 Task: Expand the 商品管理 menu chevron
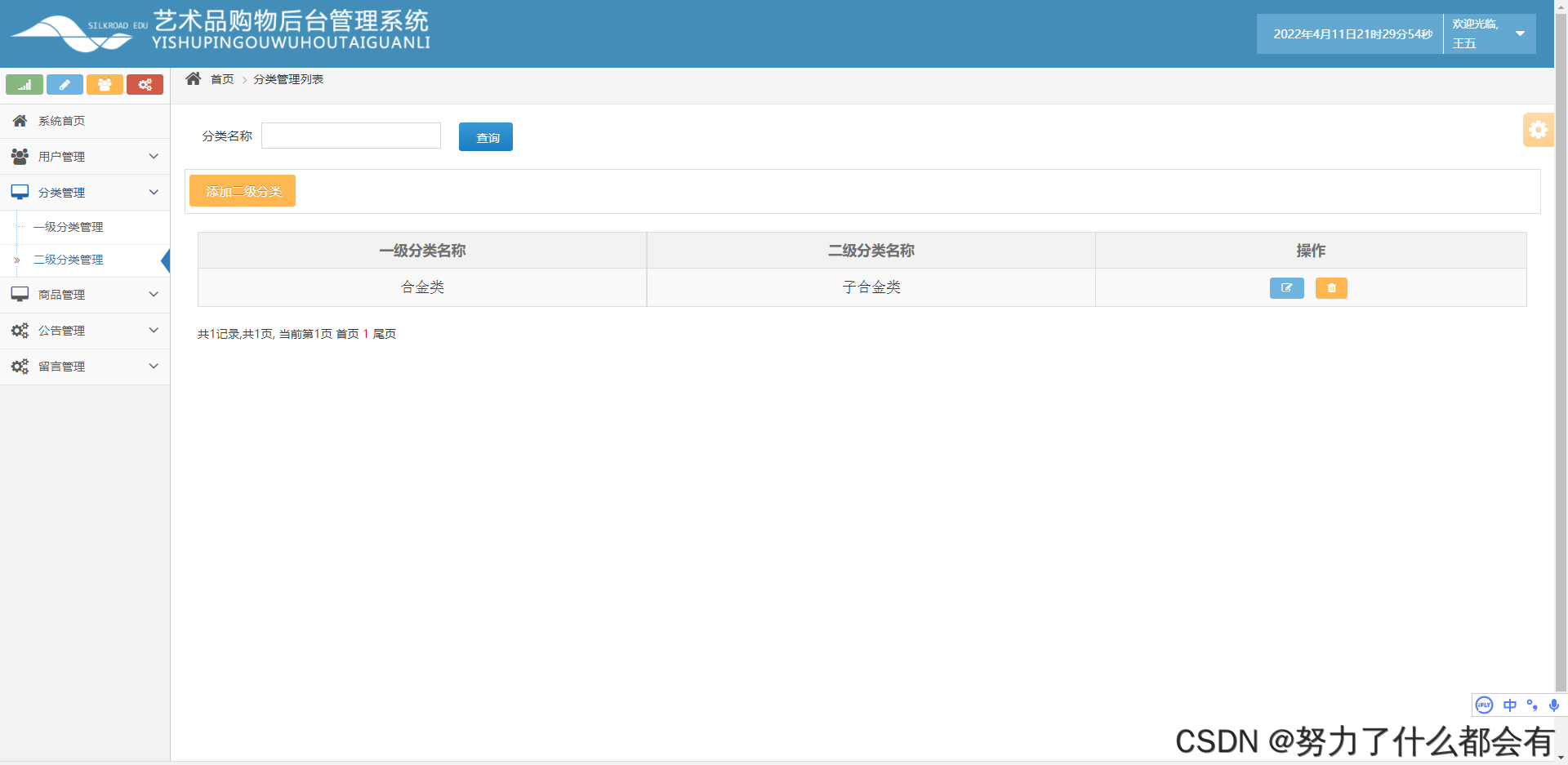(154, 294)
